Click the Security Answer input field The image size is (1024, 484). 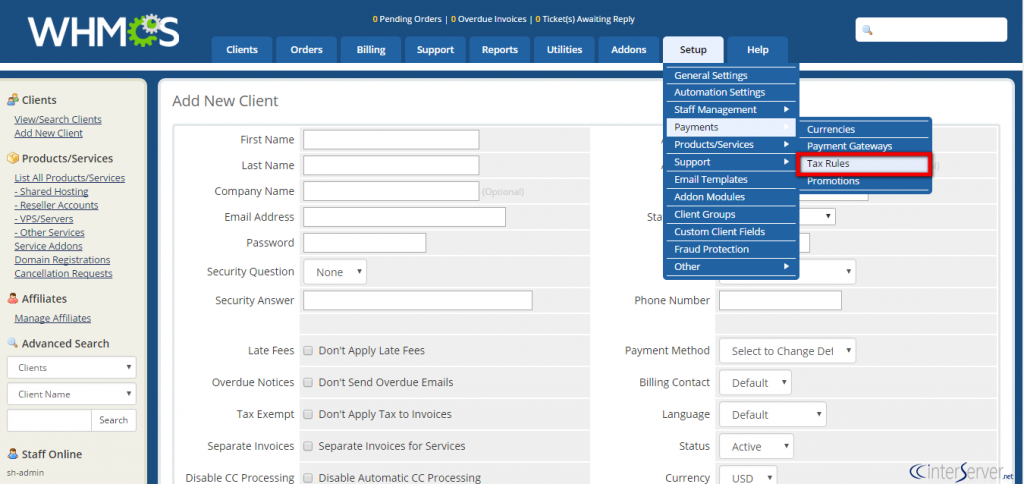pyautogui.click(x=418, y=300)
